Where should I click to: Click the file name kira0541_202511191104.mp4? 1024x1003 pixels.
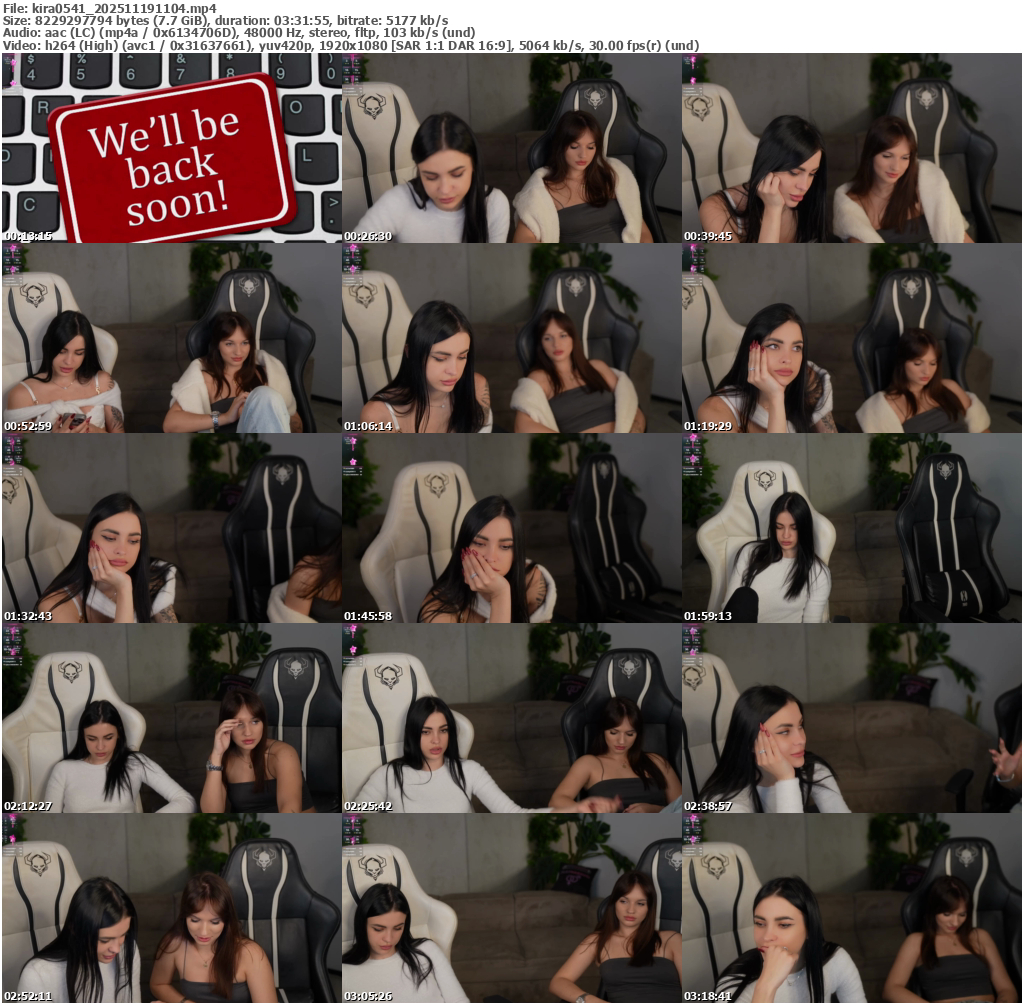124,8
